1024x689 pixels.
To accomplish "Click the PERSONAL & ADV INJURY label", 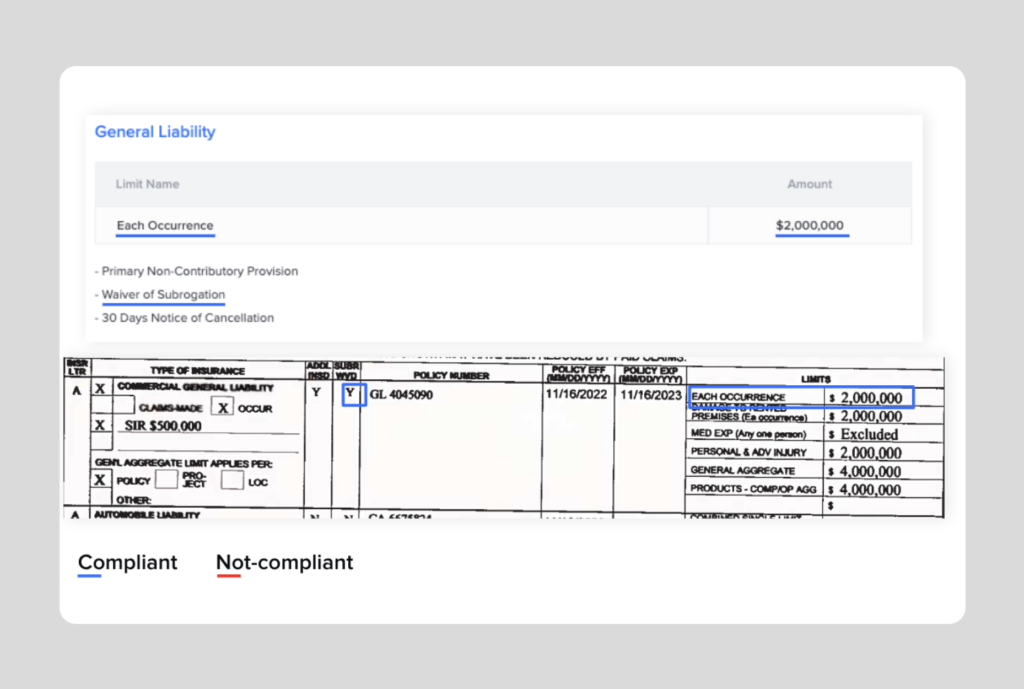I will pos(748,452).
